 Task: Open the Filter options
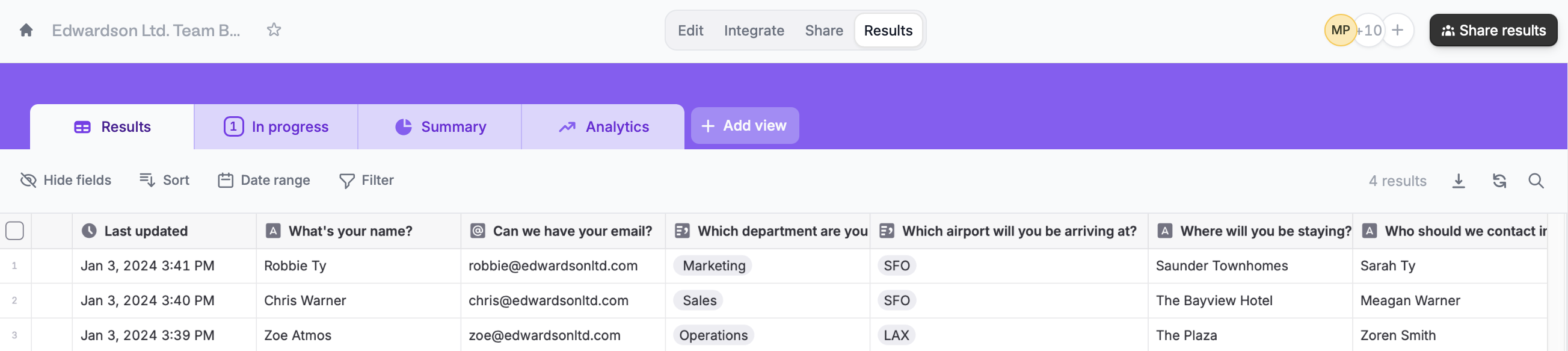pyautogui.click(x=366, y=181)
